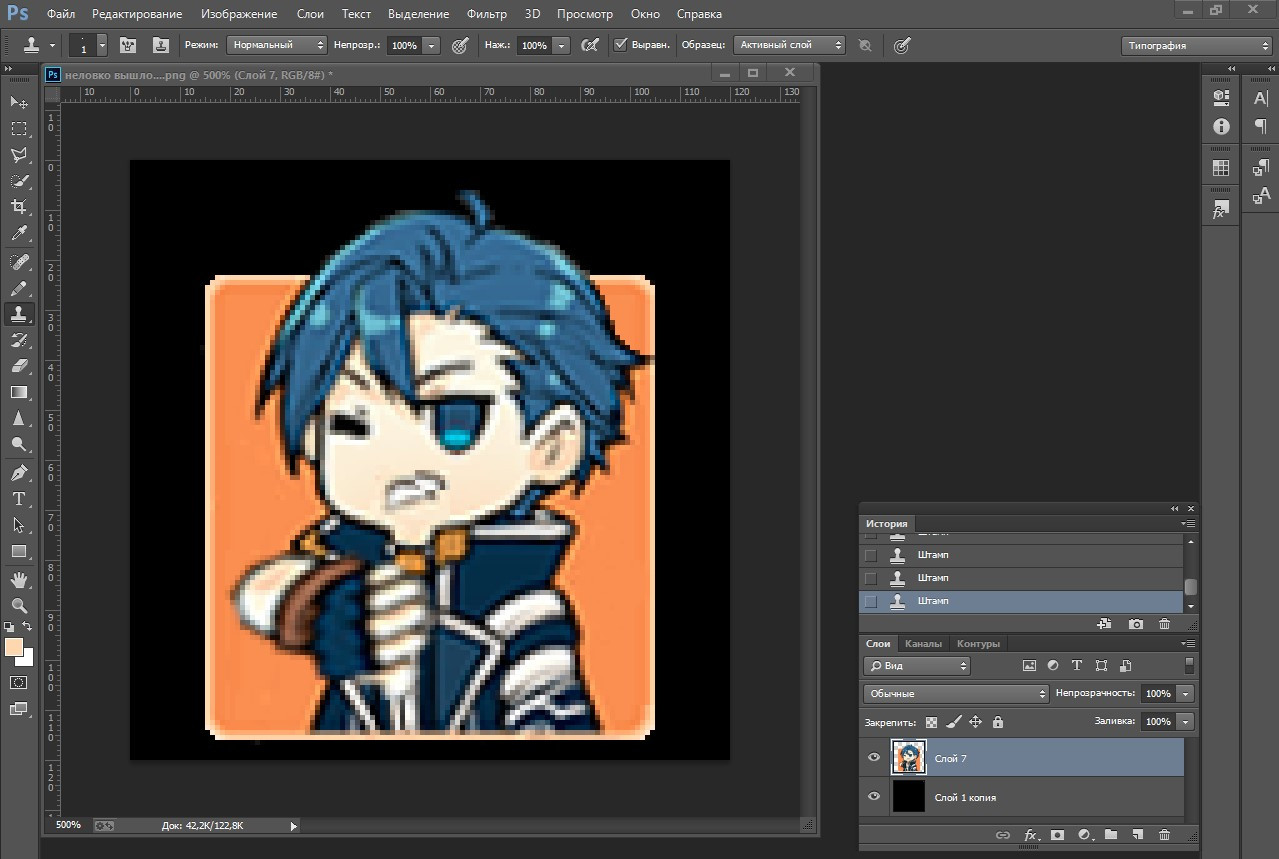The width and height of the screenshot is (1279, 859).
Task: Click the foreground color swatch
Action: 14,648
